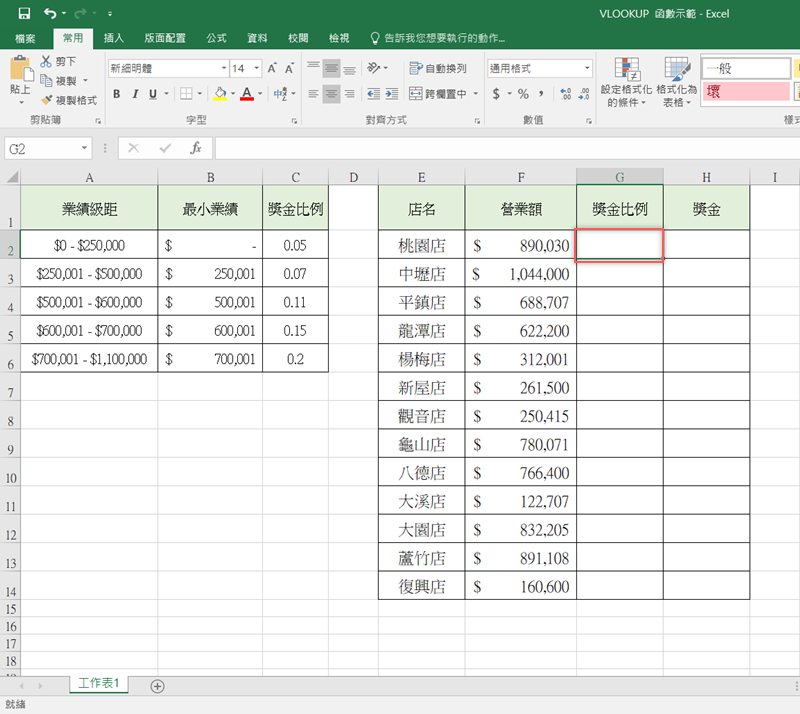
Task: Apply the pink 壞 (Bad) cell style
Action: (745, 92)
